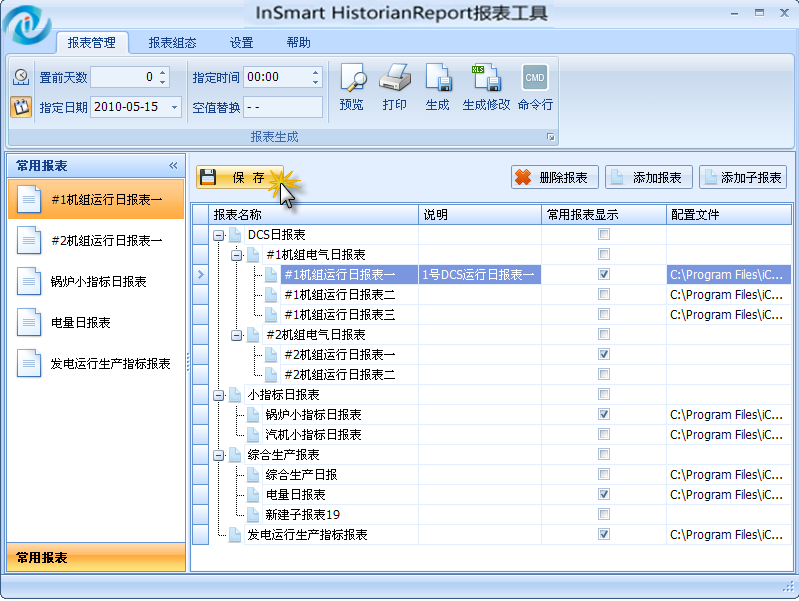The width and height of the screenshot is (799, 601).
Task: Click the 说明 column header
Action: coord(480,215)
